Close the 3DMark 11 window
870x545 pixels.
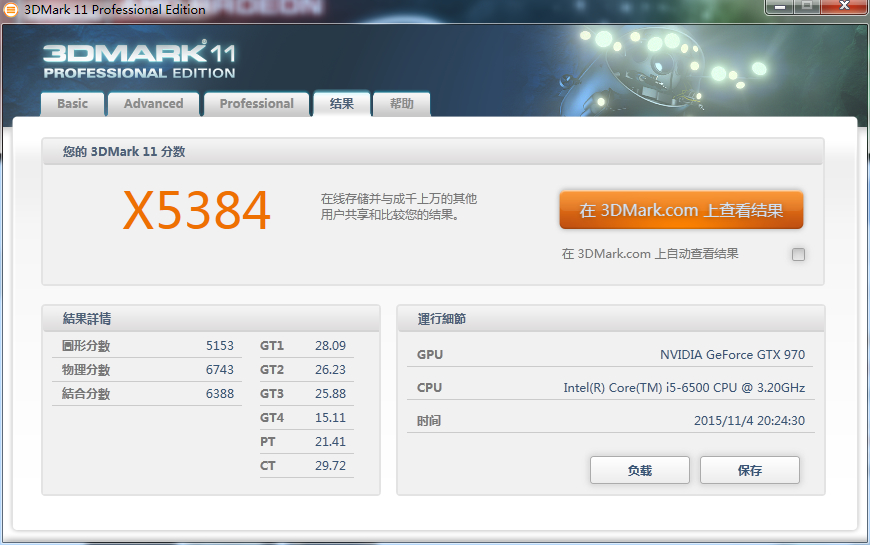coord(844,7)
